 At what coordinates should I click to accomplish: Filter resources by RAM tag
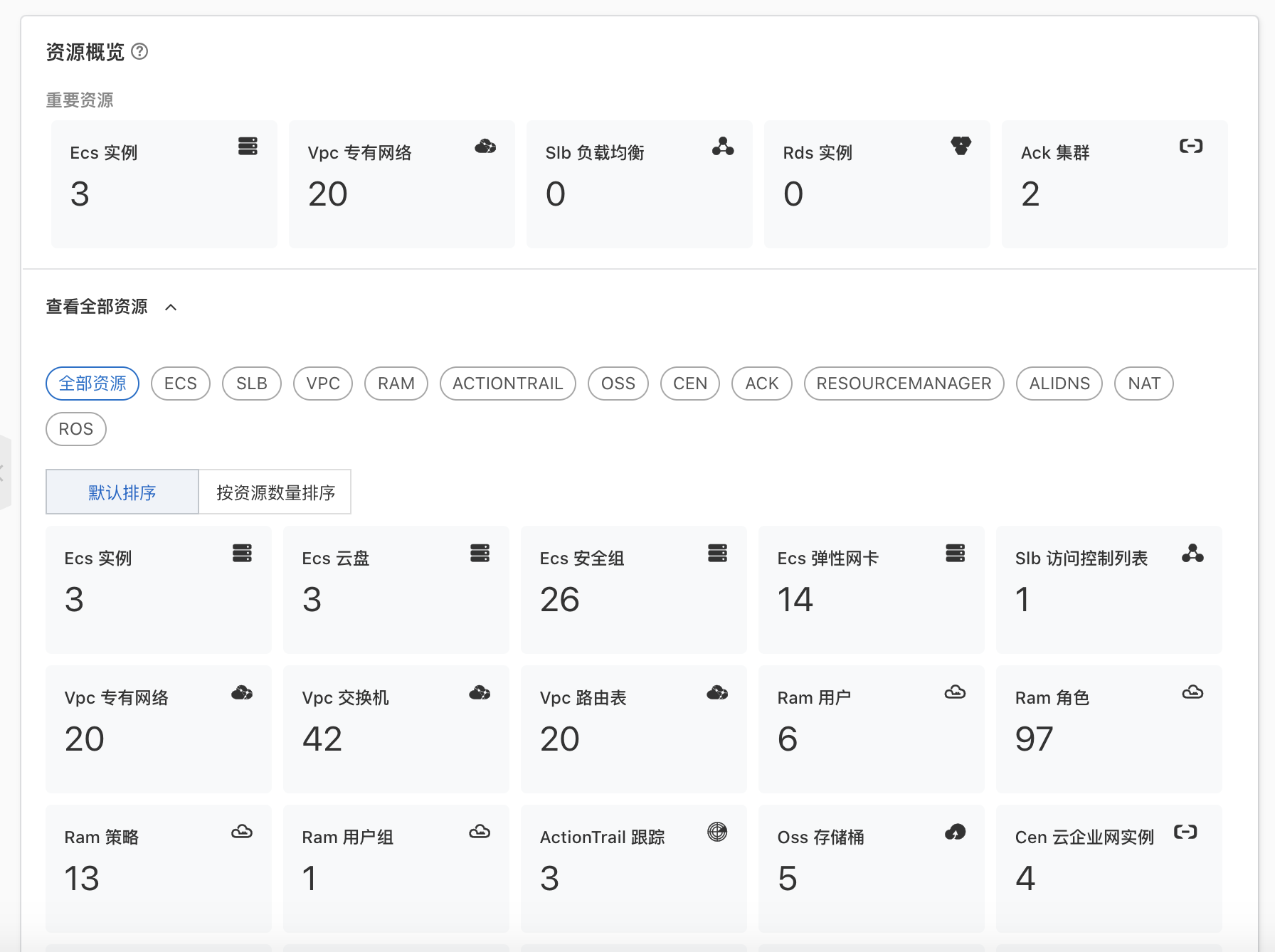(x=396, y=384)
